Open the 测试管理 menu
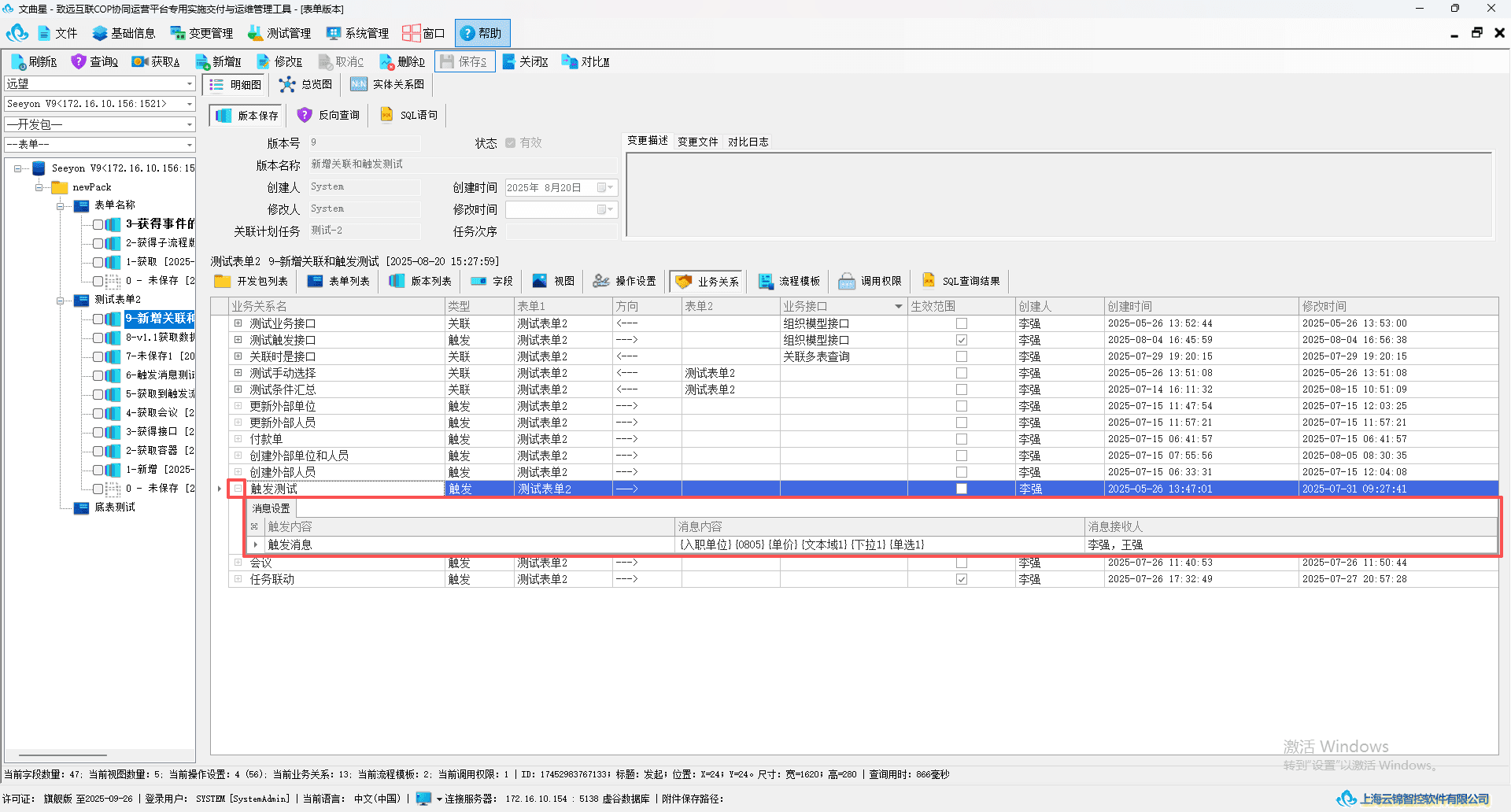The height and width of the screenshot is (812, 1511). [279, 33]
